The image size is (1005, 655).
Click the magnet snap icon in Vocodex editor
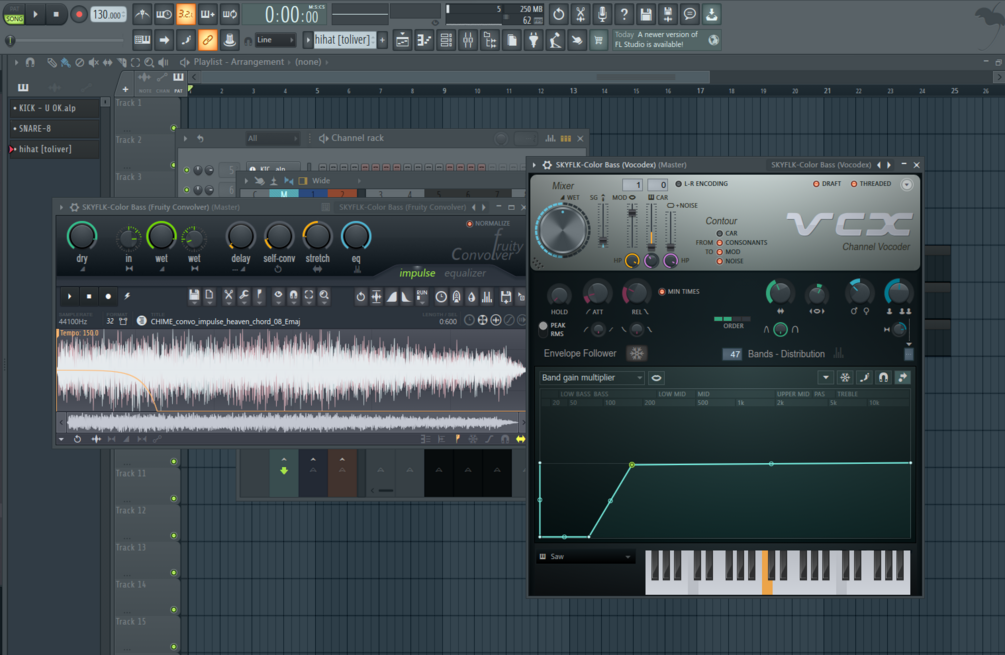pos(883,377)
